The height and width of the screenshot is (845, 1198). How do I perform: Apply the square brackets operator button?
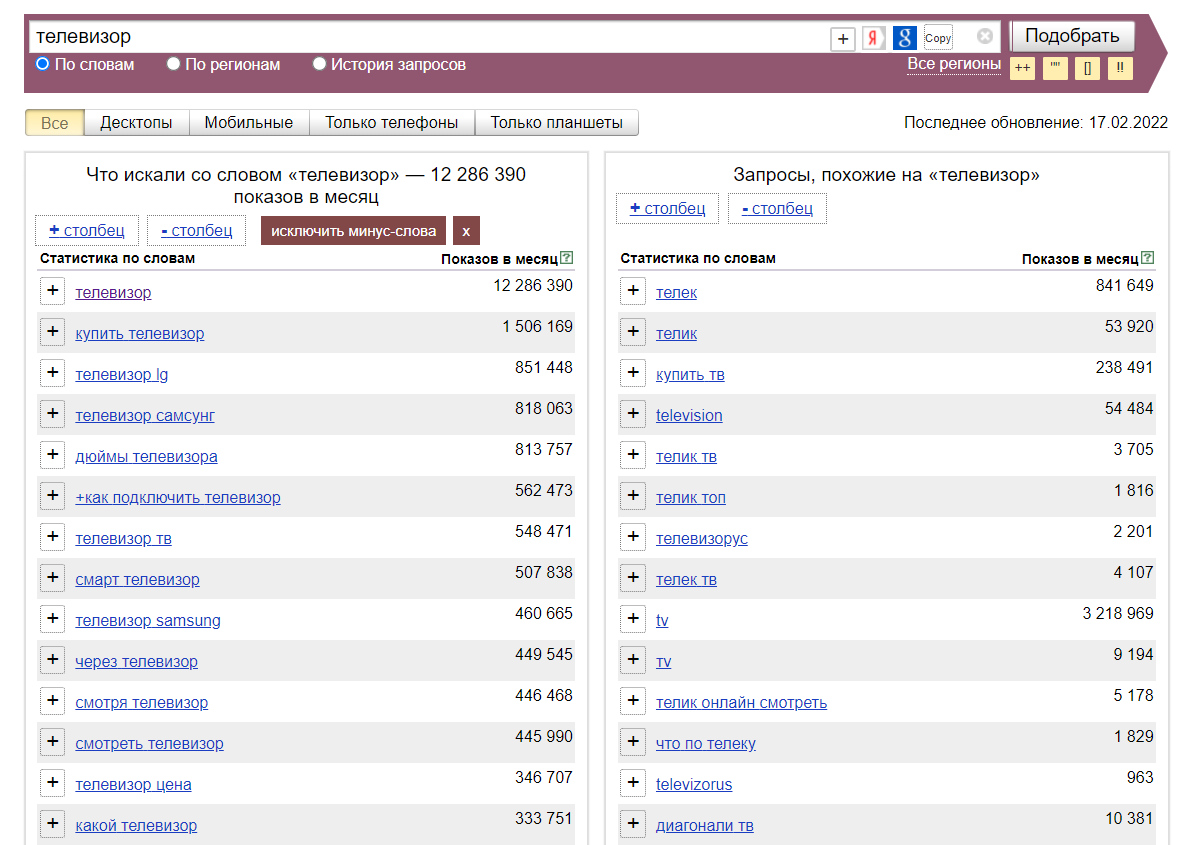click(x=1087, y=68)
